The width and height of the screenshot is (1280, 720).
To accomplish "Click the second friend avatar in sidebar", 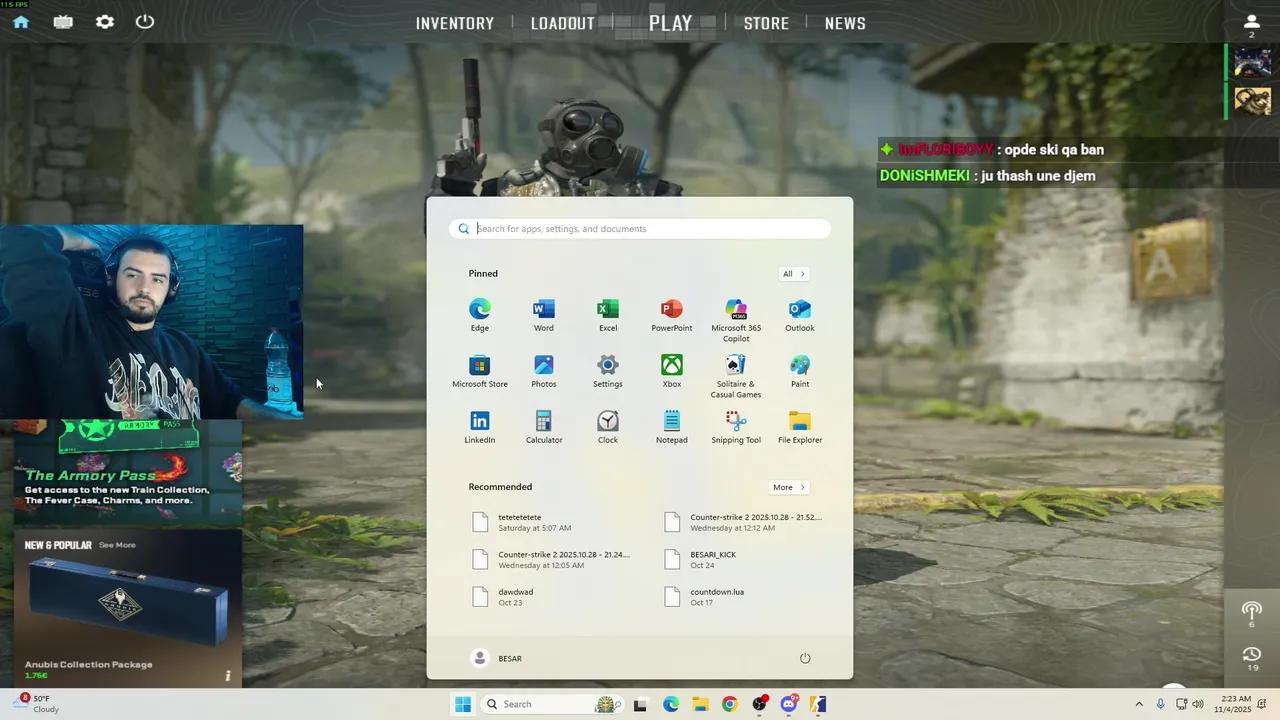I will click(1252, 101).
